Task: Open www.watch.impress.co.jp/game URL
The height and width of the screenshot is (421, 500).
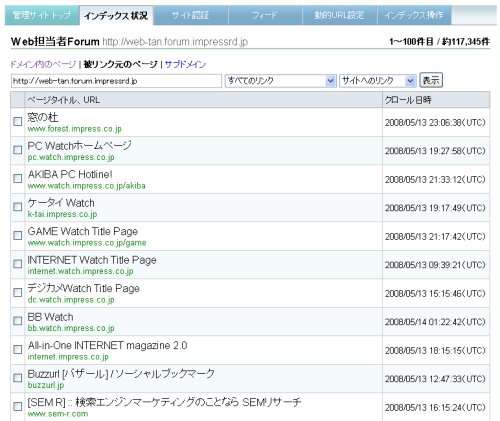Action: (87, 243)
